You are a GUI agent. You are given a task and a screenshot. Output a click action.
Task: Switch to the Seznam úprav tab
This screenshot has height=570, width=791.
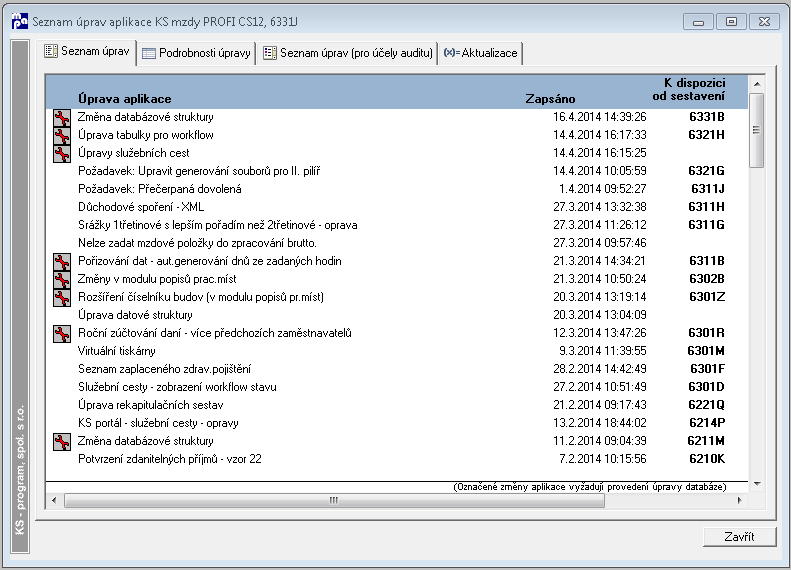tap(87, 51)
